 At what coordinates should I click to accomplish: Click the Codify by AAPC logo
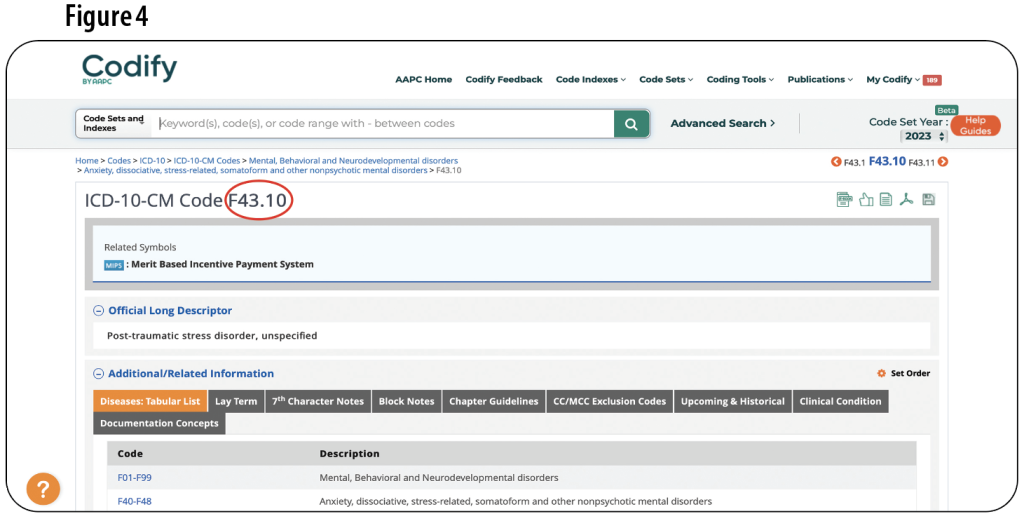pos(129,69)
